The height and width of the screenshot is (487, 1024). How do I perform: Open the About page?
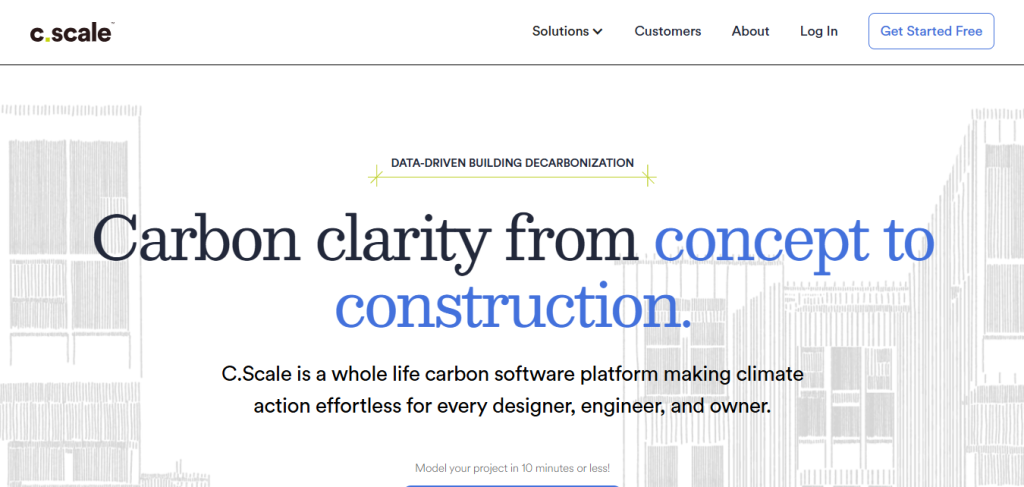click(x=750, y=31)
